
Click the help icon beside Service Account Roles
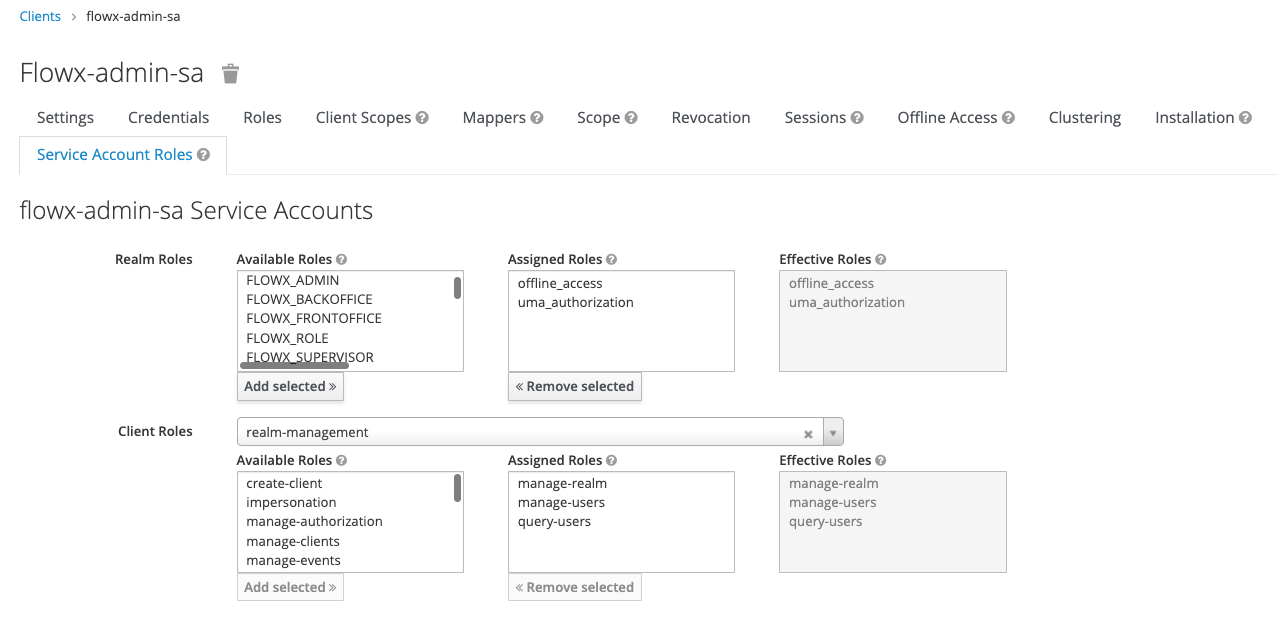[x=203, y=155]
